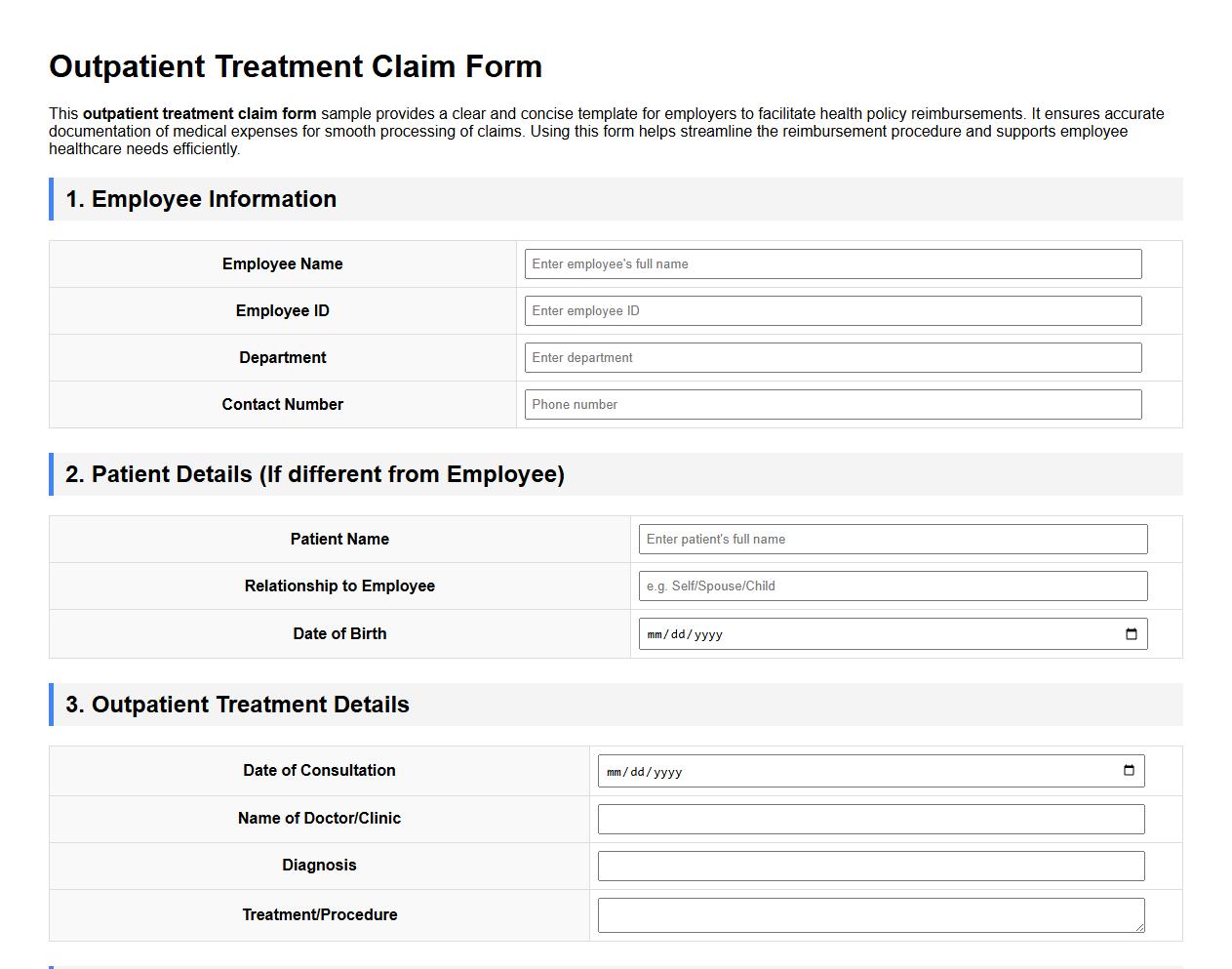Screen dimensions: 1232x969
Task: Click the Department input field
Action: click(x=832, y=357)
